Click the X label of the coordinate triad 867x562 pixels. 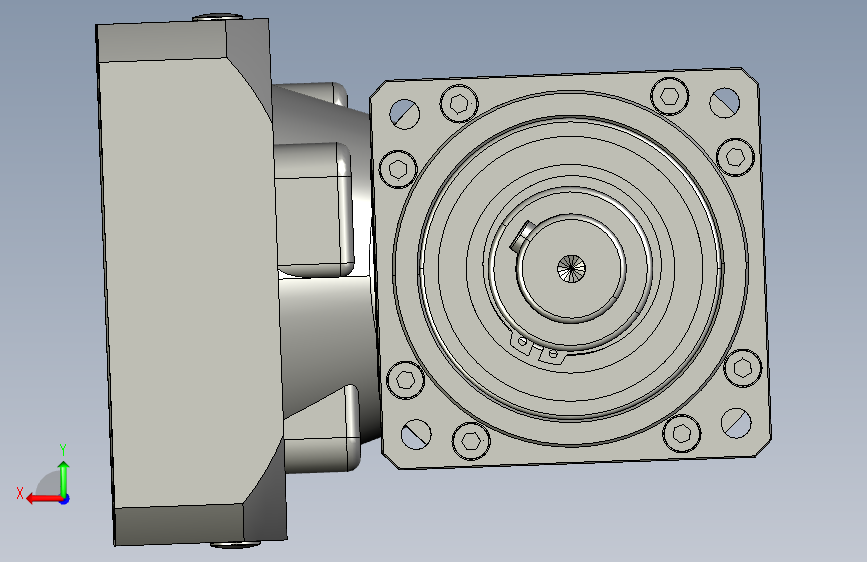(x=20, y=493)
